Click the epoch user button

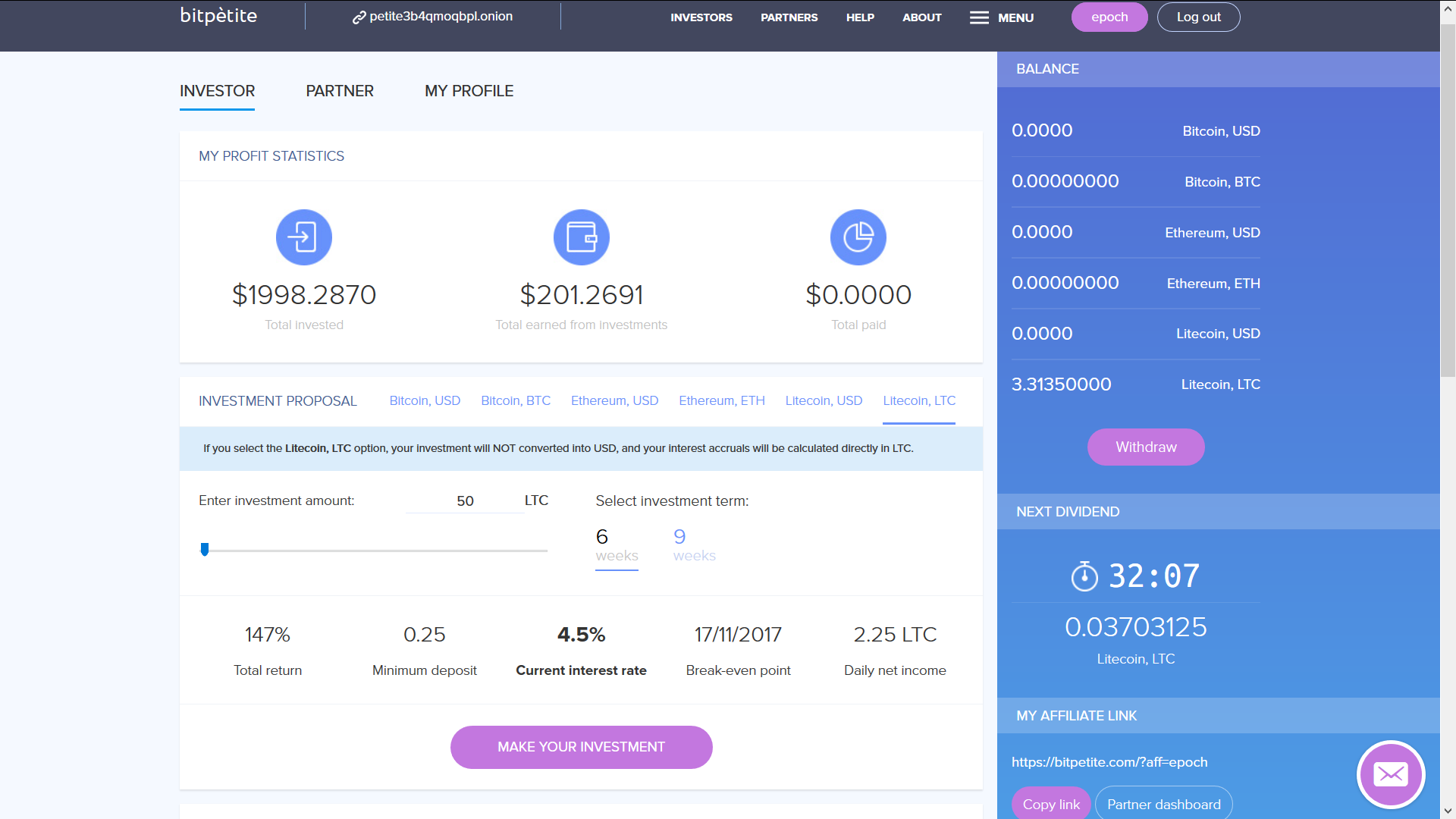coord(1109,17)
